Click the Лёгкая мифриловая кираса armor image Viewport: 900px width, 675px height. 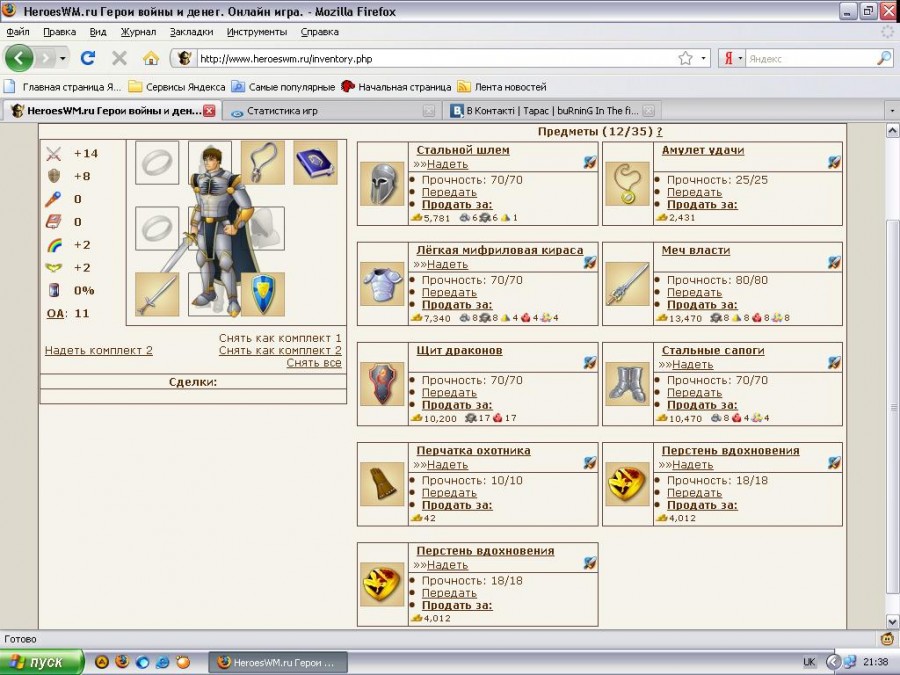pos(382,284)
